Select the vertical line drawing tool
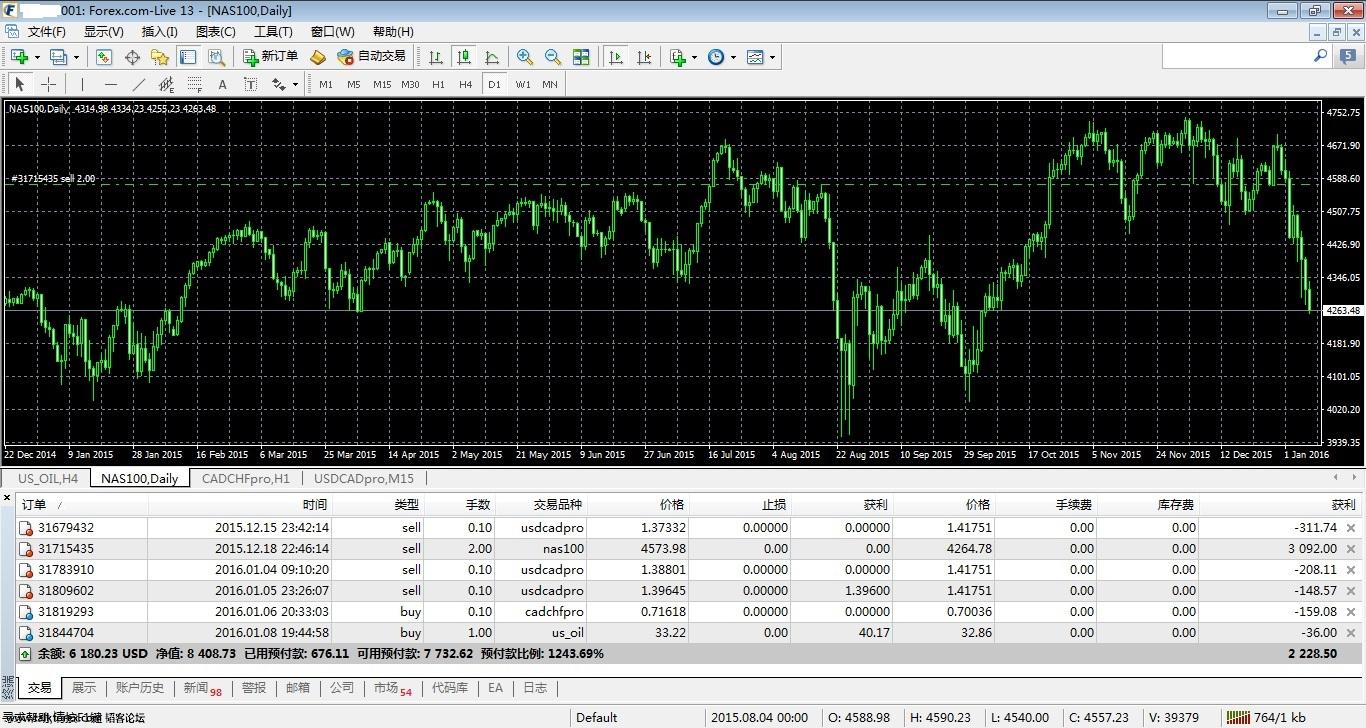1366x728 pixels. [x=82, y=84]
